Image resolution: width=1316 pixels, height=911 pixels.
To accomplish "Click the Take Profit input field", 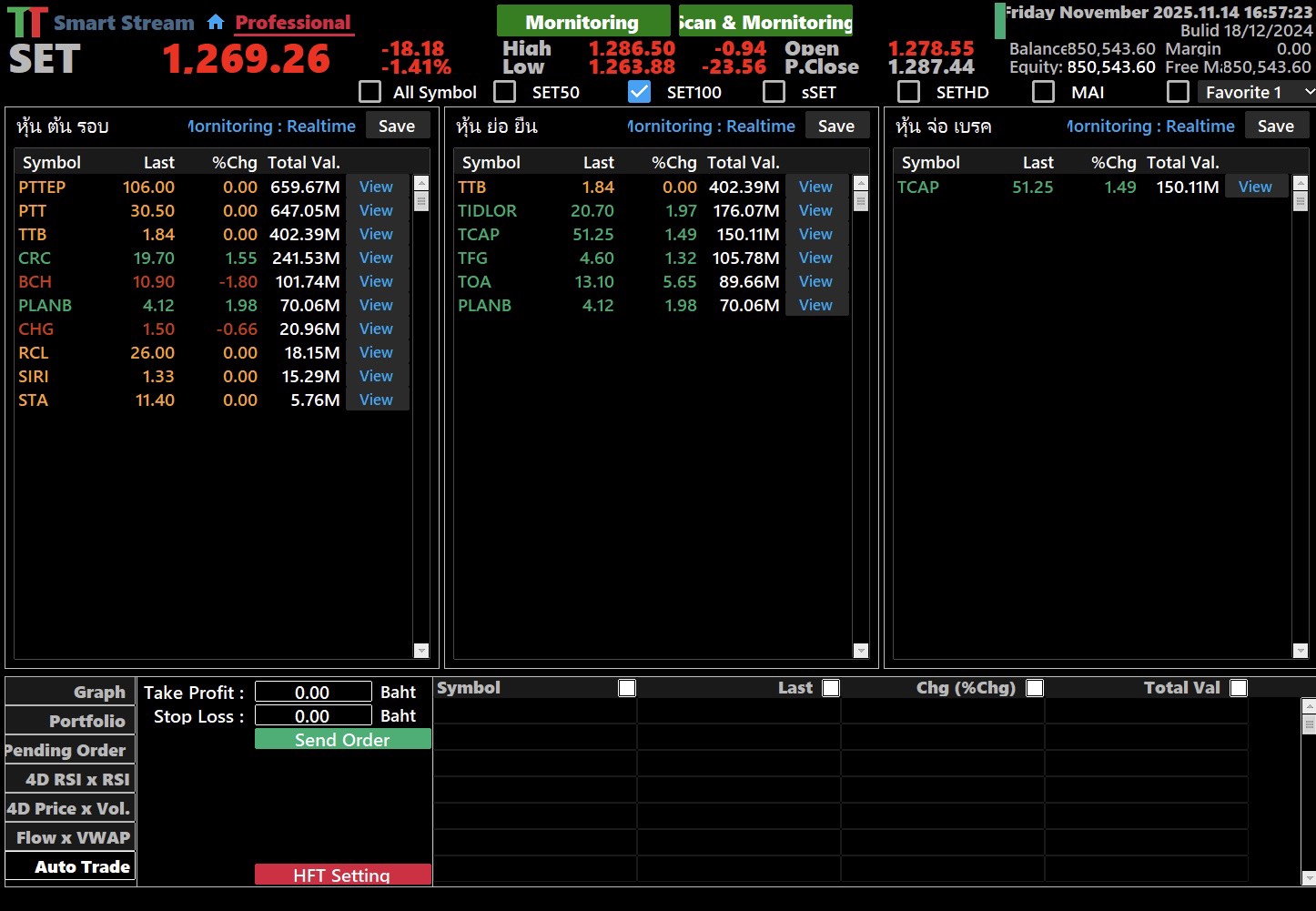I will tap(313, 693).
